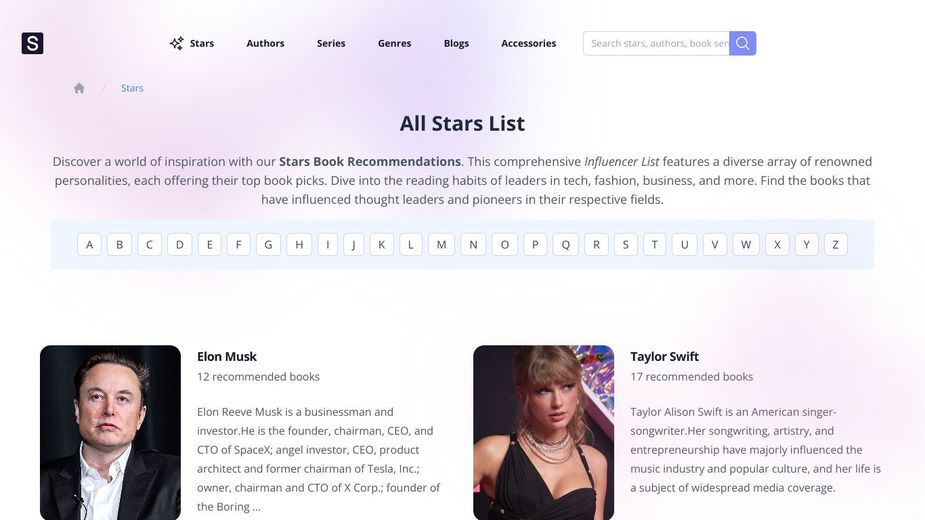Filter stars by letter E
Image resolution: width=925 pixels, height=520 pixels.
pos(209,244)
